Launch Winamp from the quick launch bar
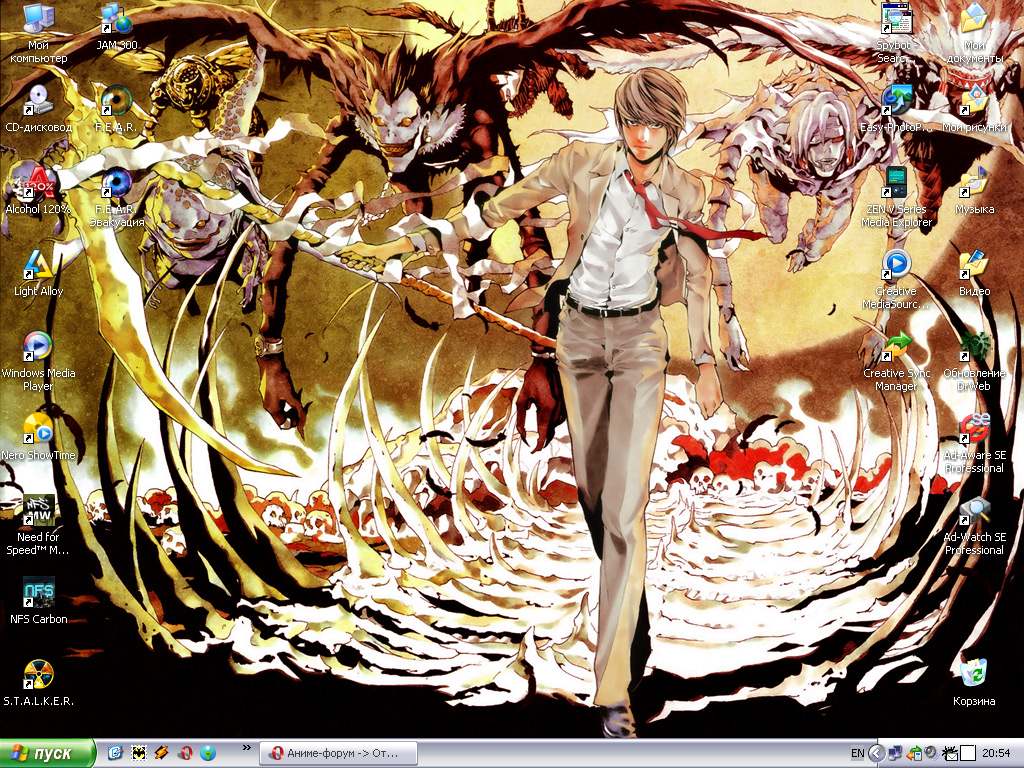This screenshot has width=1024, height=768. pyautogui.click(x=161, y=753)
